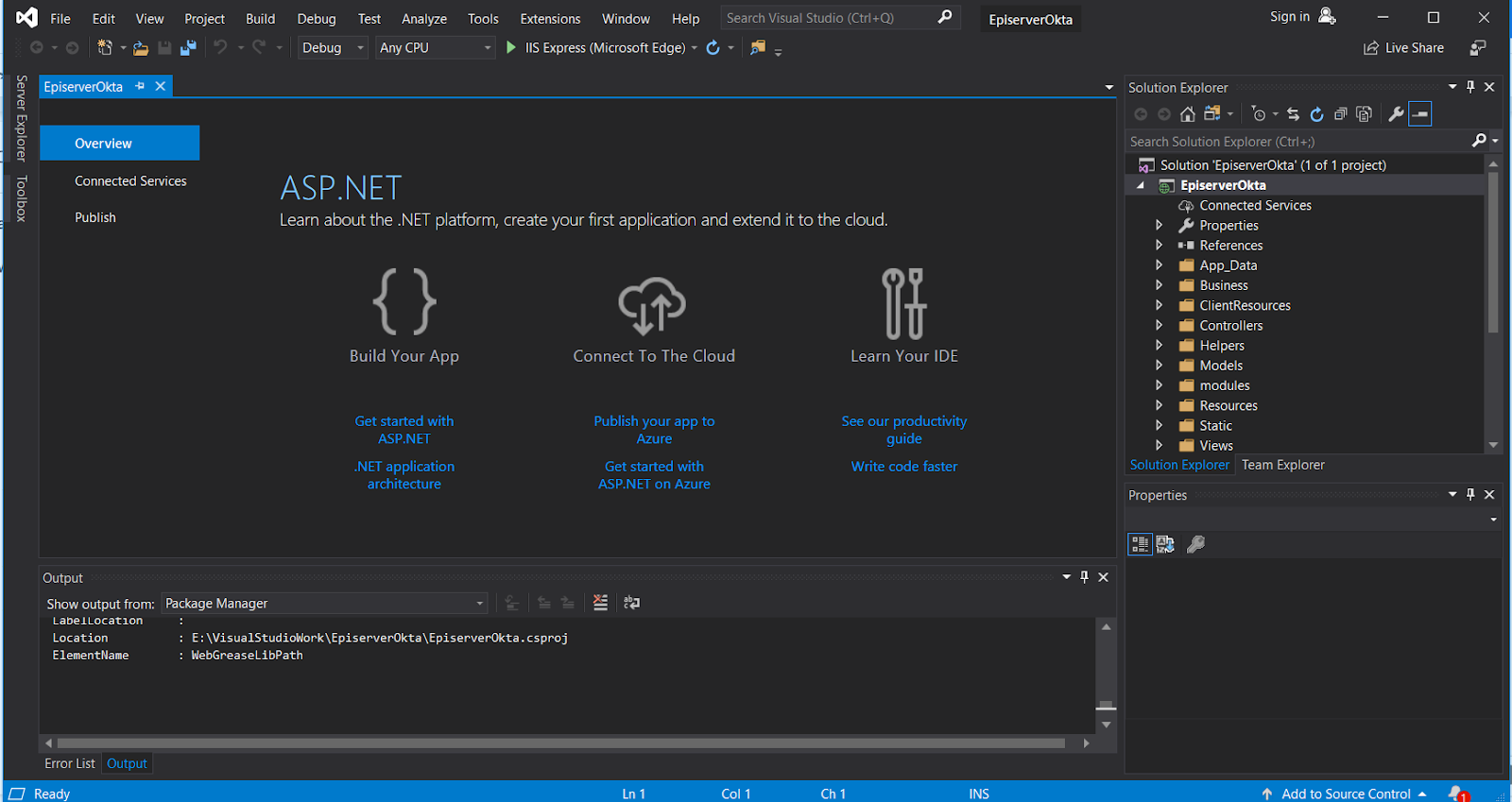Click the Clear All output icon
The height and width of the screenshot is (802, 1512).
pos(600,603)
